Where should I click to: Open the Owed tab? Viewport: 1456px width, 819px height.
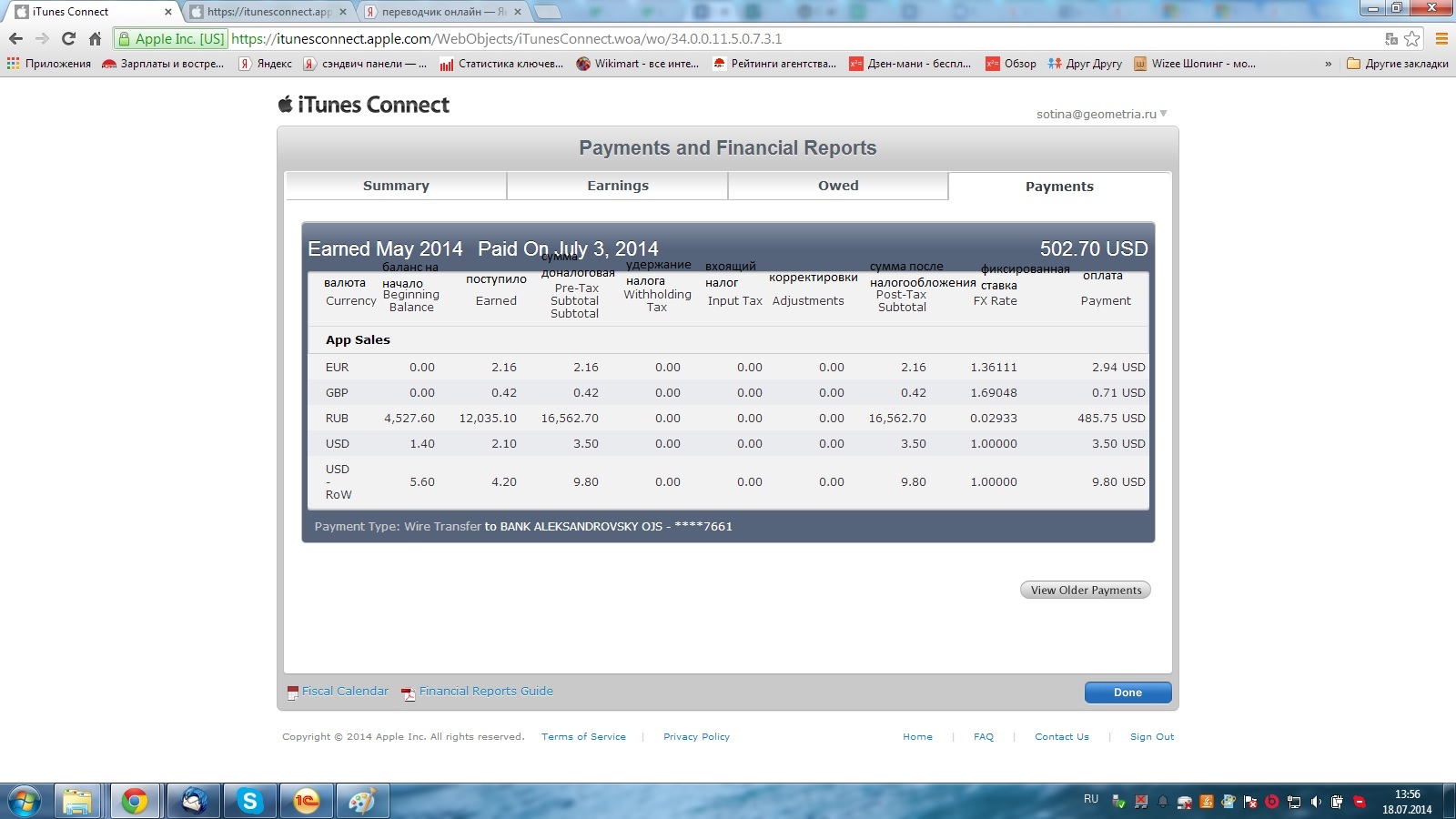click(838, 186)
